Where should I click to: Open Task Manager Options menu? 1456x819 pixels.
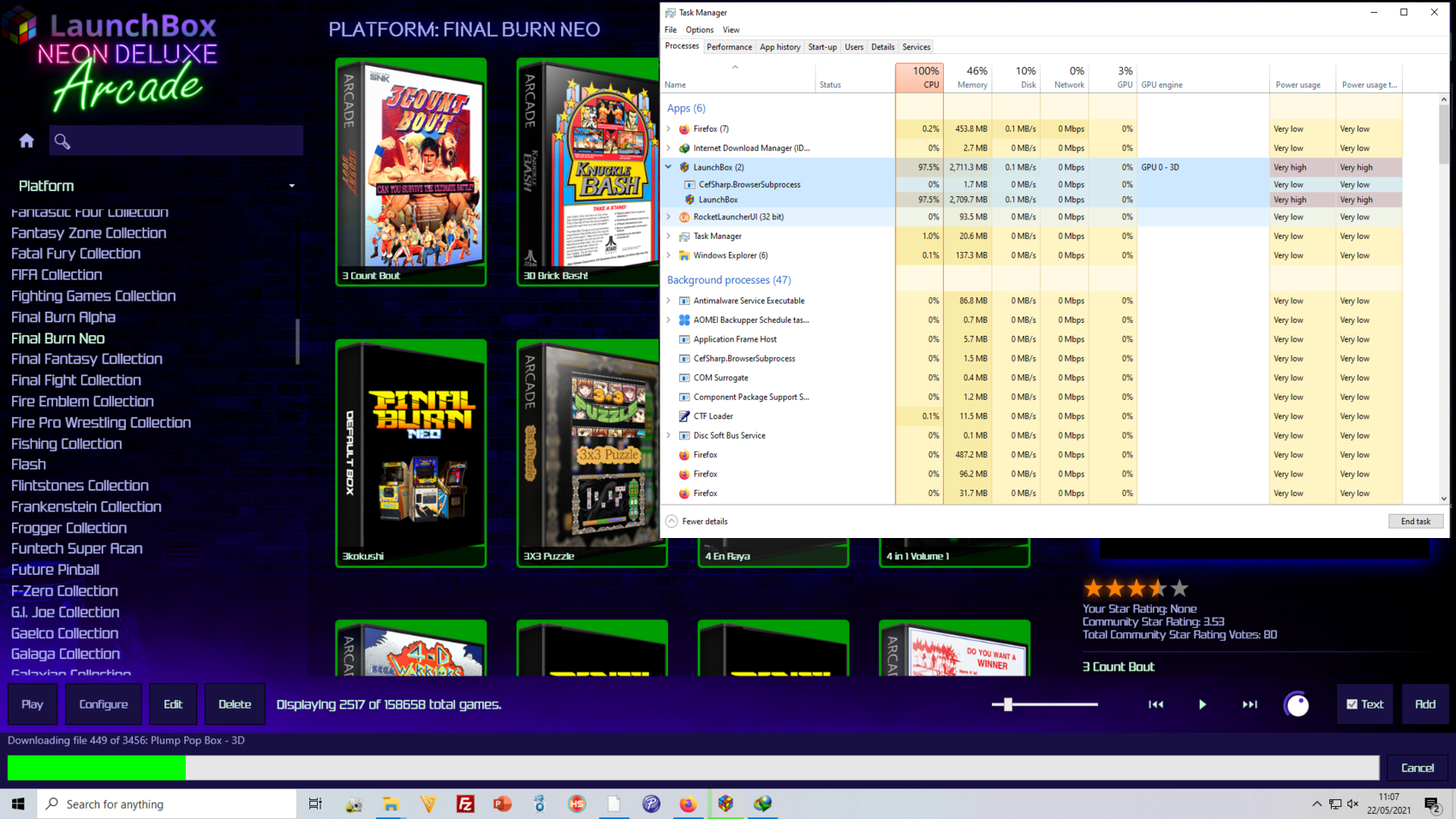click(x=699, y=30)
